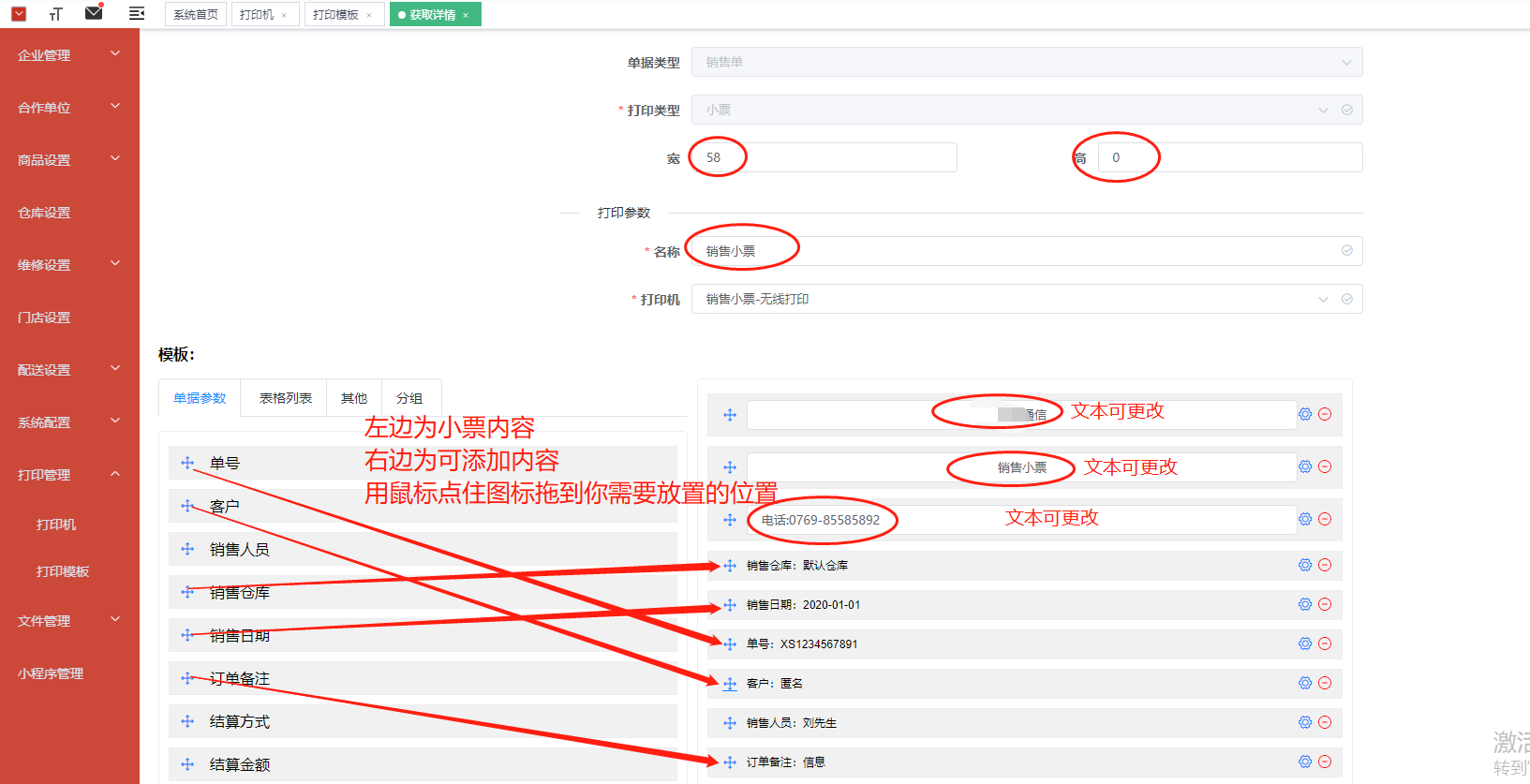This screenshot has height=784, width=1530.
Task: Open the mail messages icon
Action: pos(94,12)
